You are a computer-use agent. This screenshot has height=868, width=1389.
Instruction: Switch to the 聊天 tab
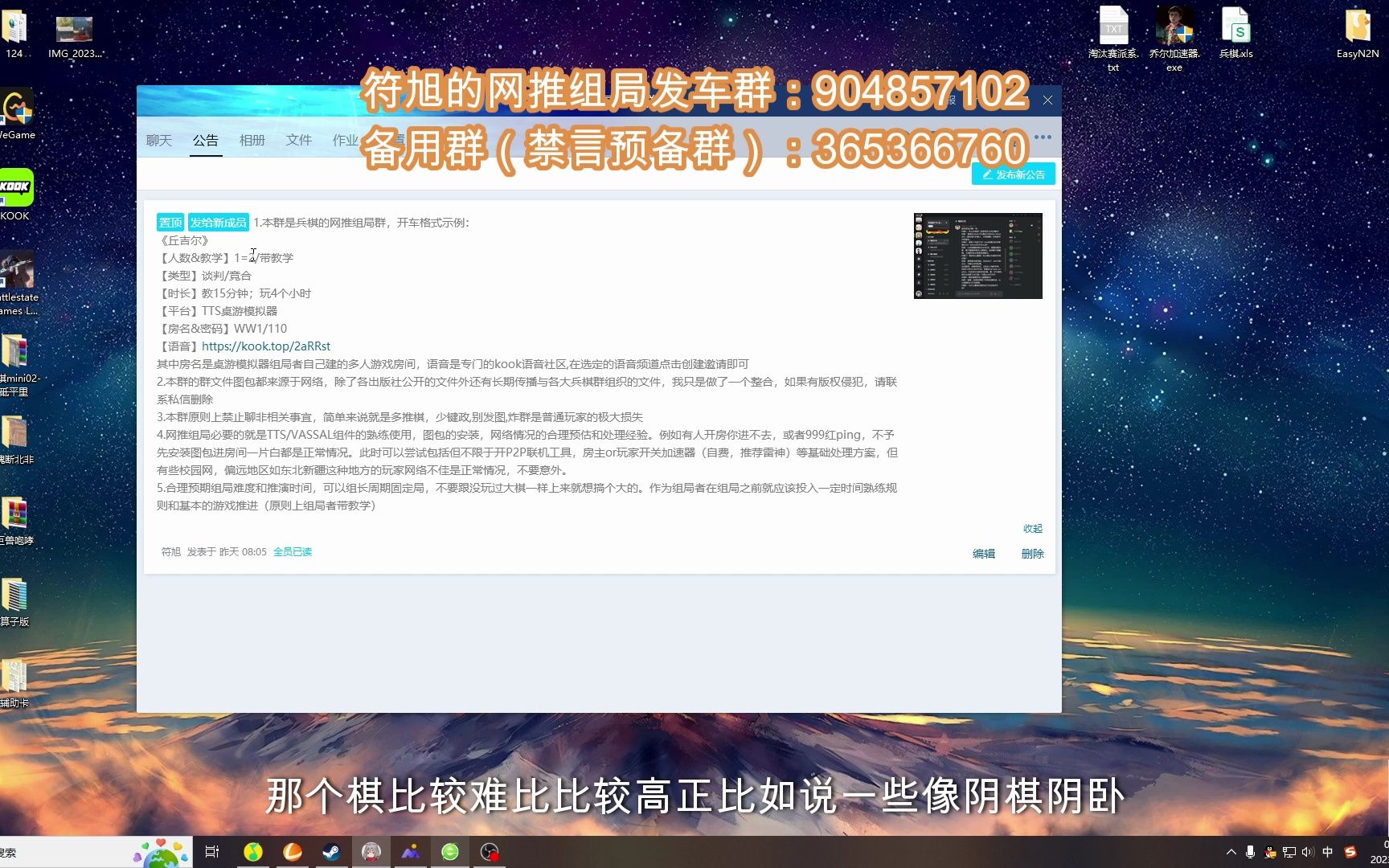point(159,140)
